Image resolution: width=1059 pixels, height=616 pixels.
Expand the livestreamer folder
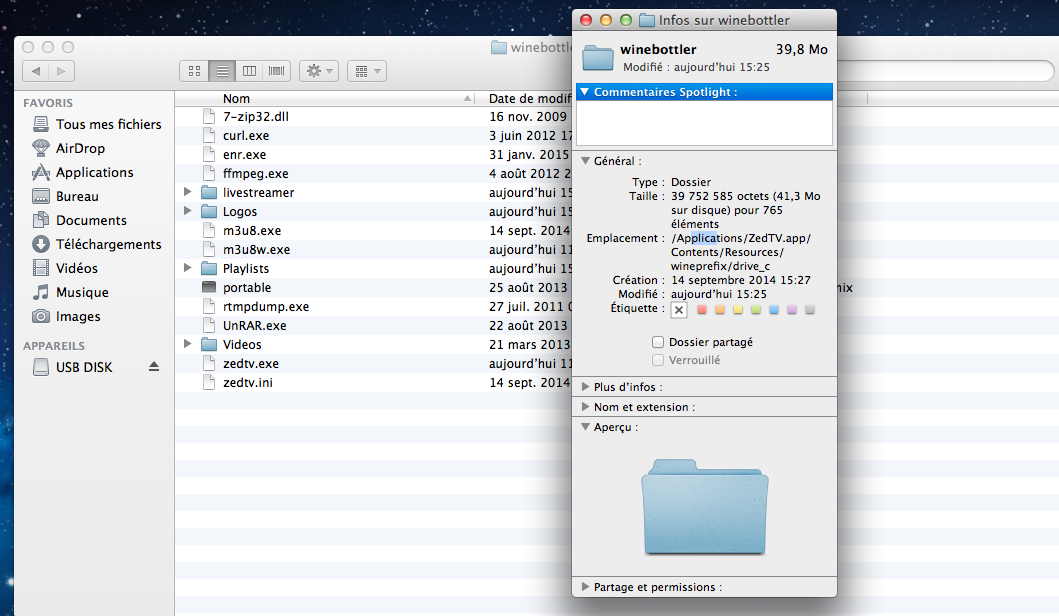pos(188,192)
